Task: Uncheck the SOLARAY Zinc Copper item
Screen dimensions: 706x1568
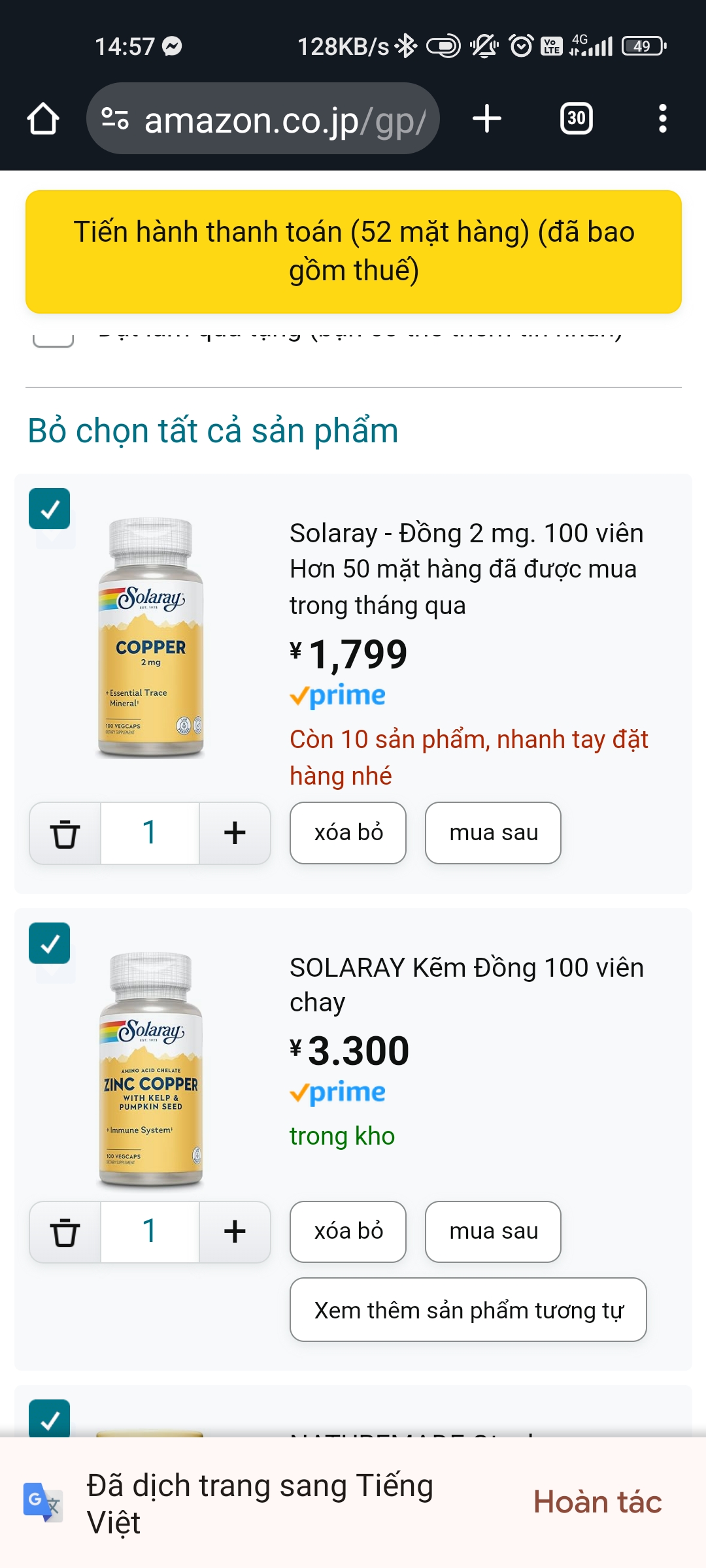Action: tap(50, 943)
